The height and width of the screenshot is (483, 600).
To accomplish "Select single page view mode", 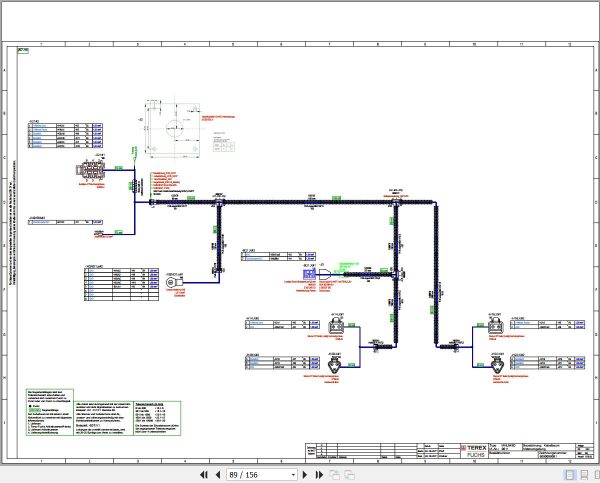I will [x=570, y=475].
